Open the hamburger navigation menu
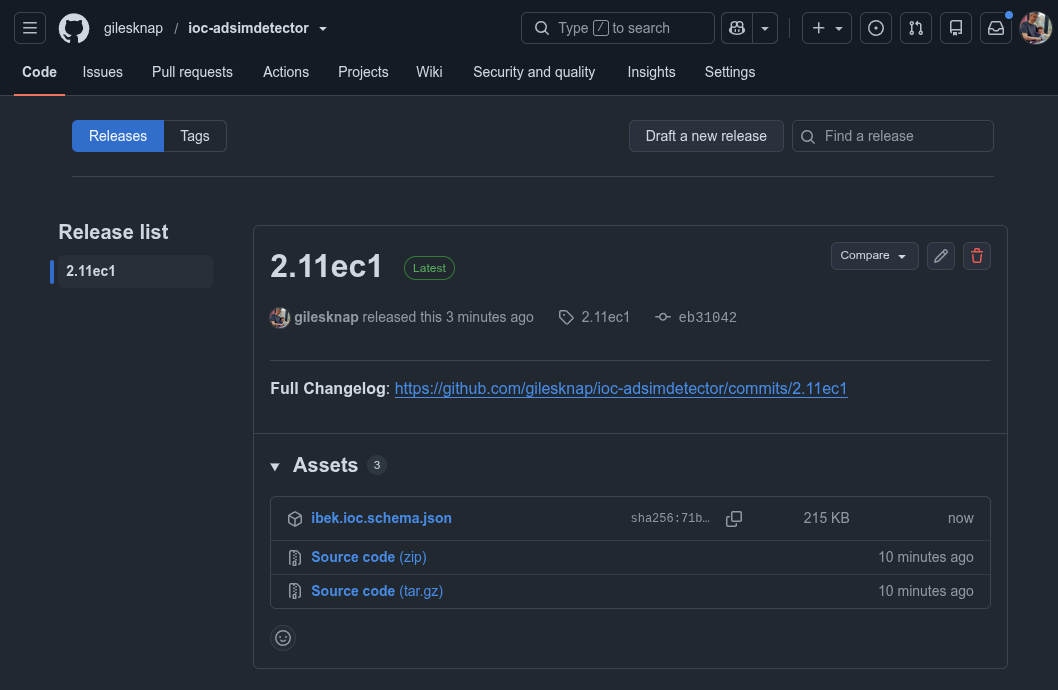1058x690 pixels. (x=30, y=28)
